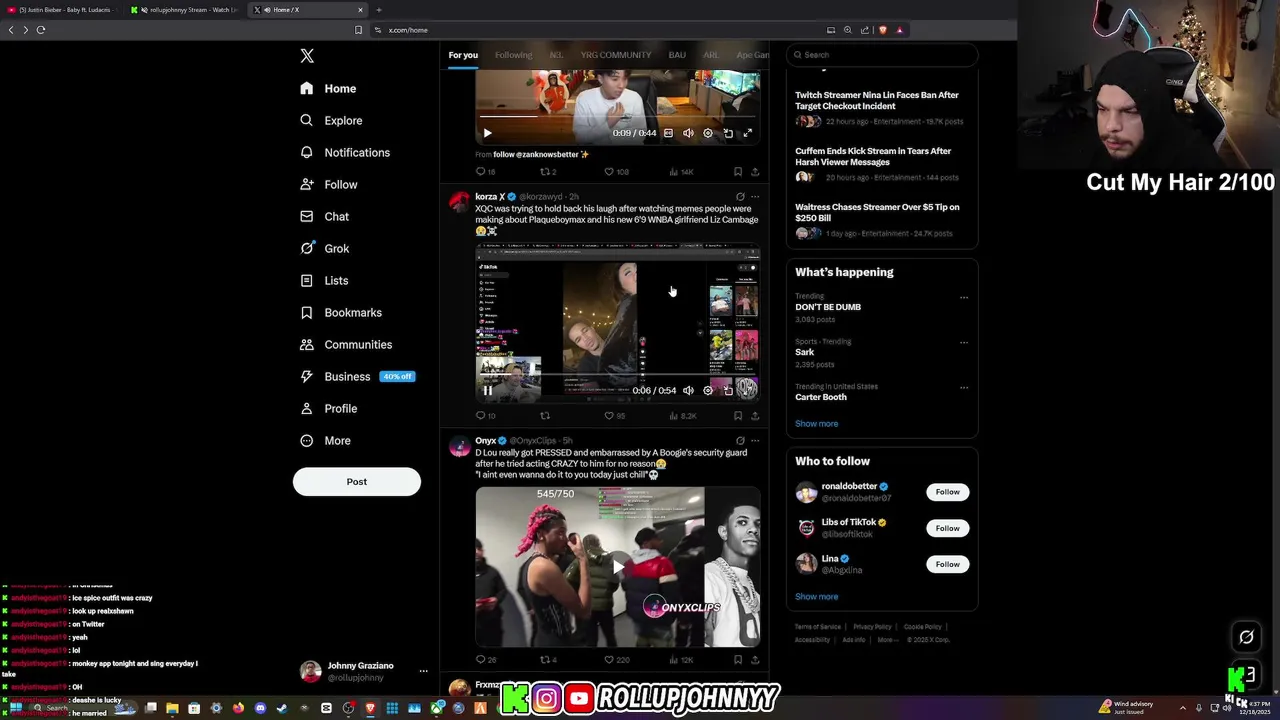This screenshot has width=1280, height=720.
Task: Open more options on korza's post
Action: point(755,197)
